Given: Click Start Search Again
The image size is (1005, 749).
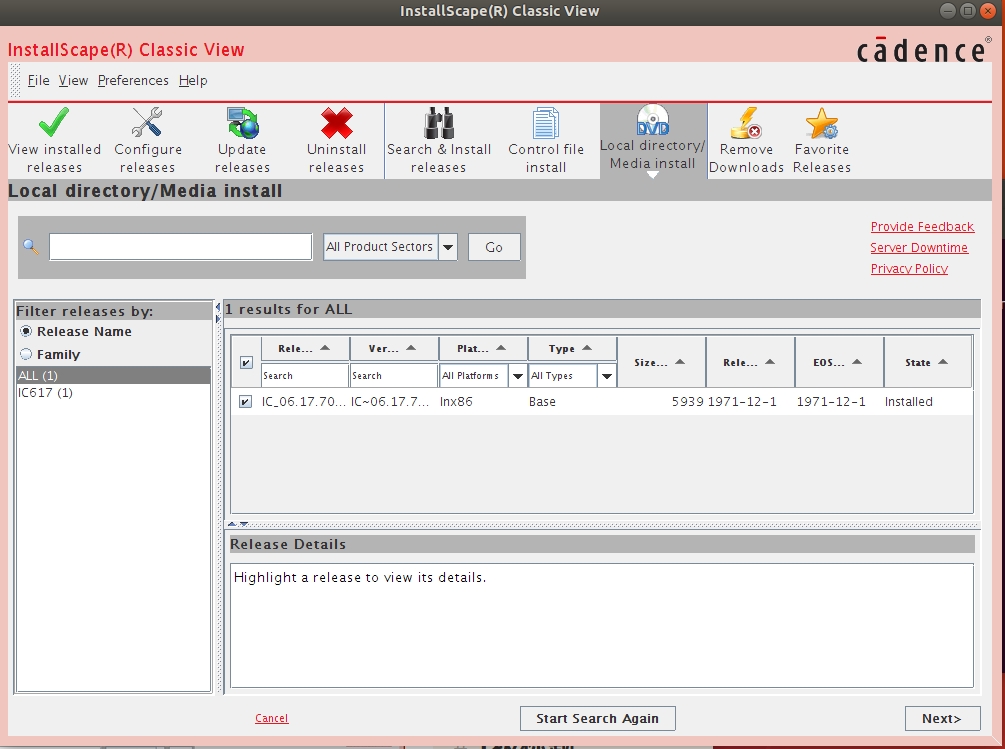Looking at the screenshot, I should point(597,718).
